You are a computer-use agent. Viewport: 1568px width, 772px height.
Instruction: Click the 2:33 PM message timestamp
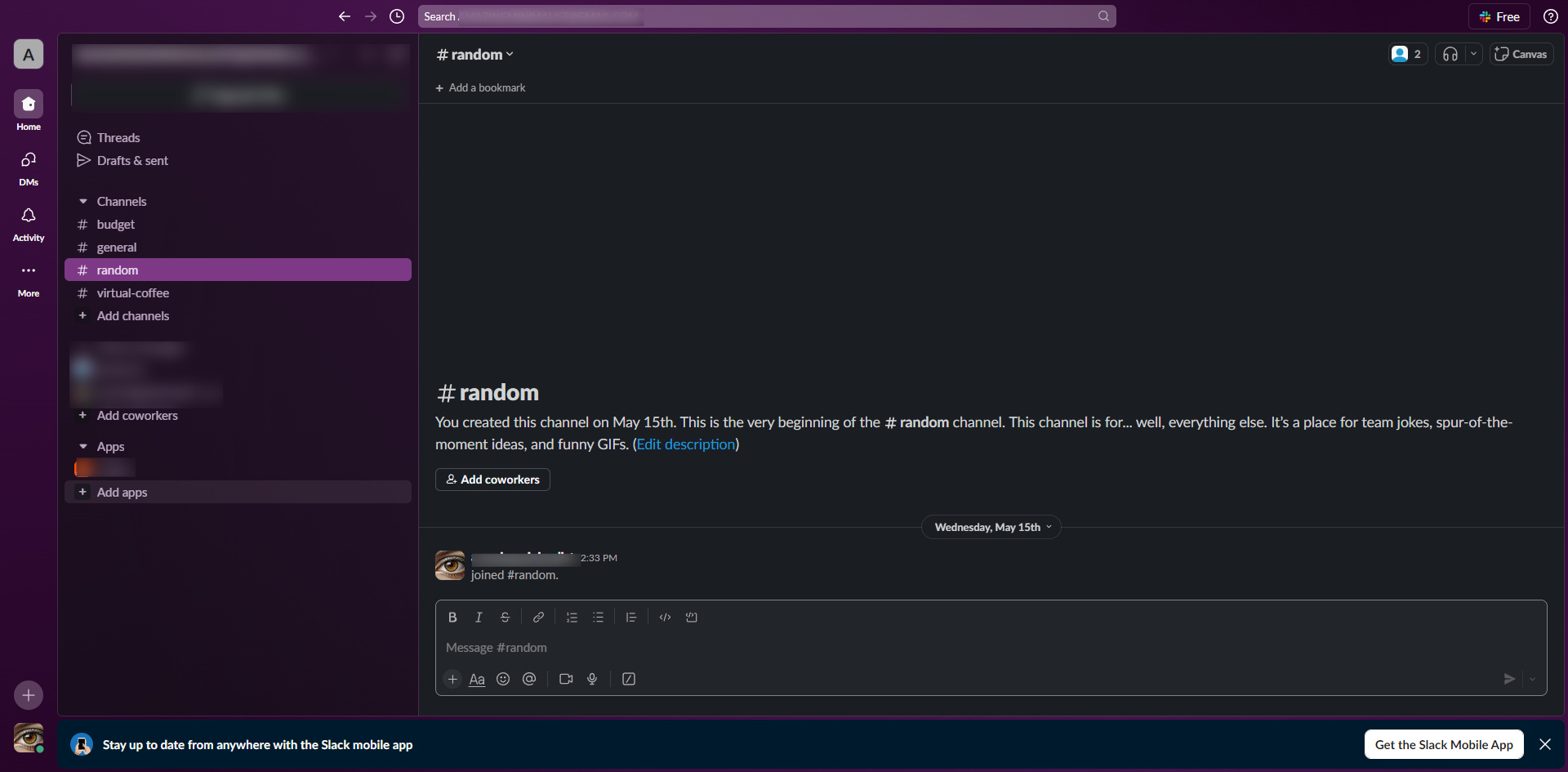coord(599,558)
